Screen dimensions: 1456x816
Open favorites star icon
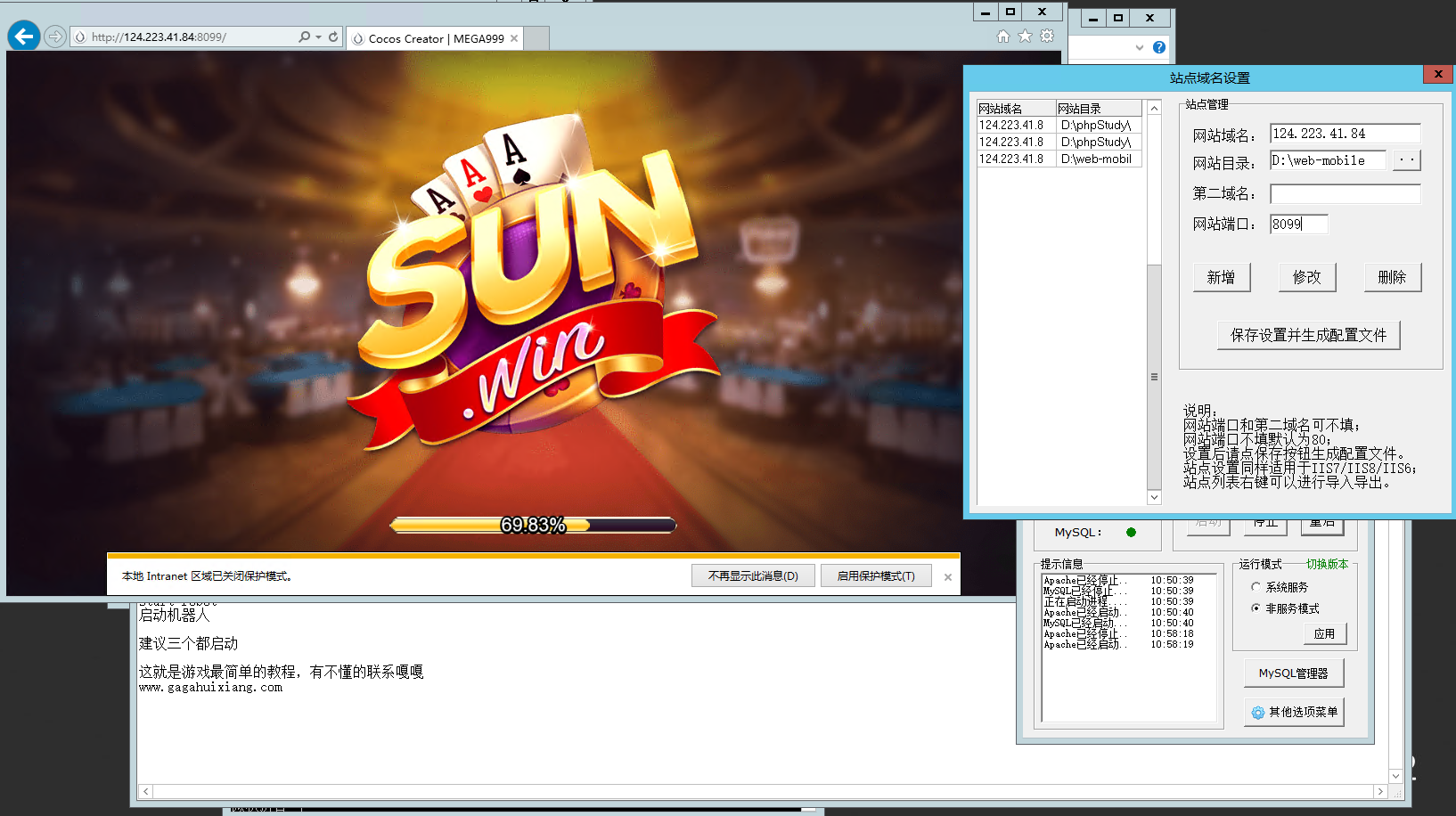(x=1025, y=37)
